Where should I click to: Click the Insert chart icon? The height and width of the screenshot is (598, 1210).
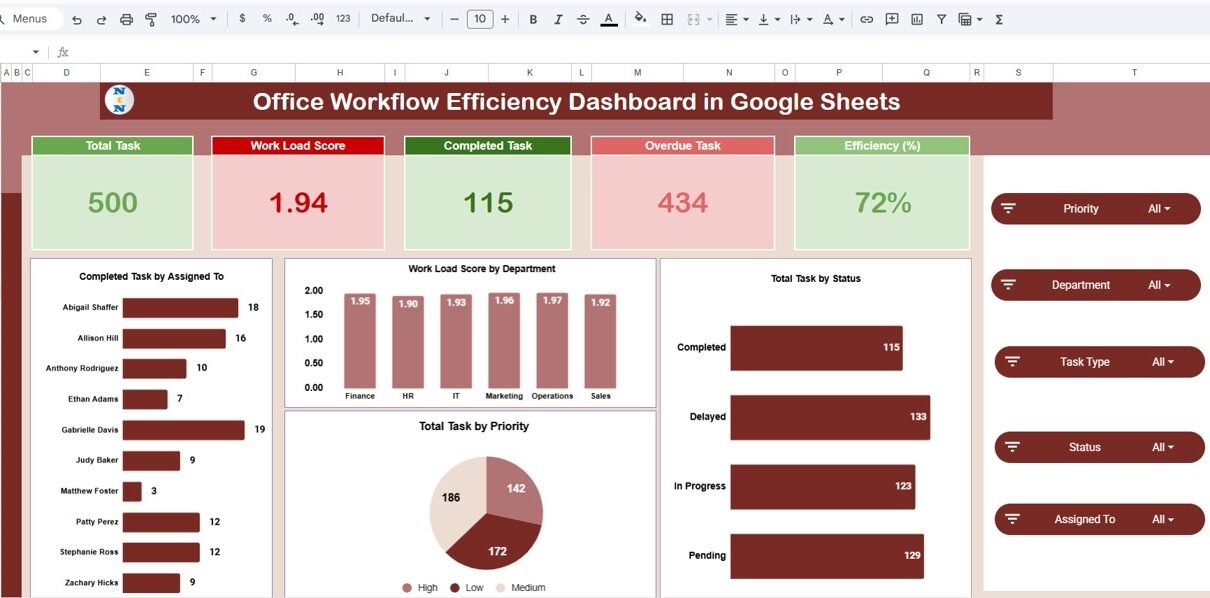[x=916, y=19]
